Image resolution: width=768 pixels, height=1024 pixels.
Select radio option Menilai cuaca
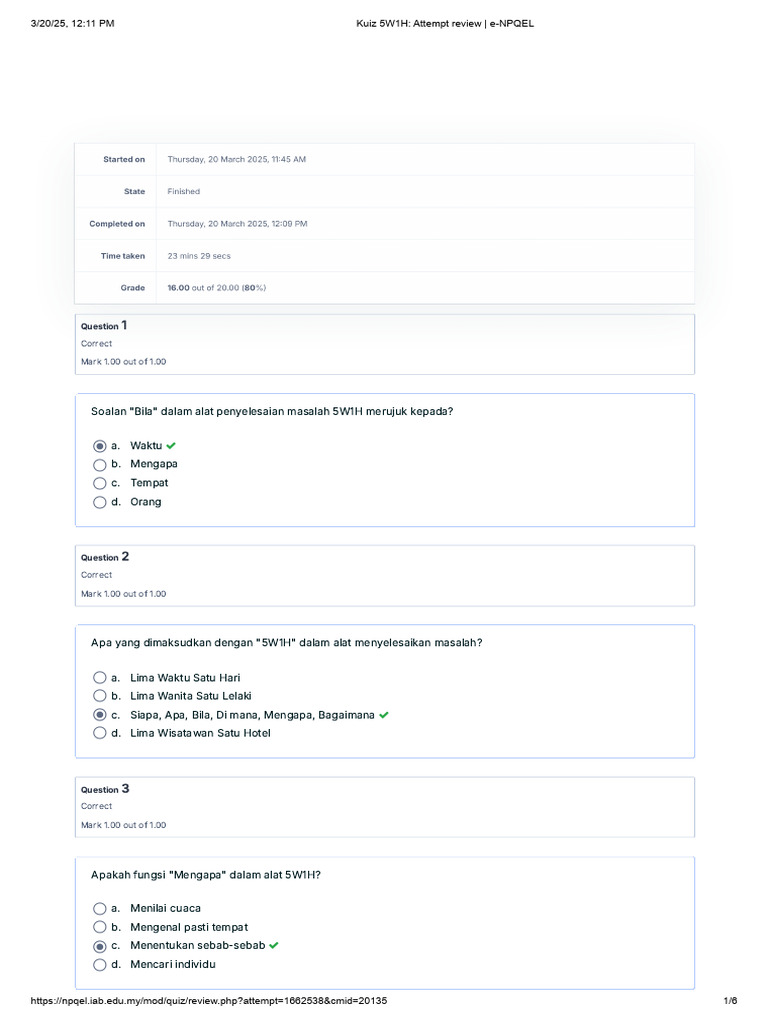coord(100,909)
